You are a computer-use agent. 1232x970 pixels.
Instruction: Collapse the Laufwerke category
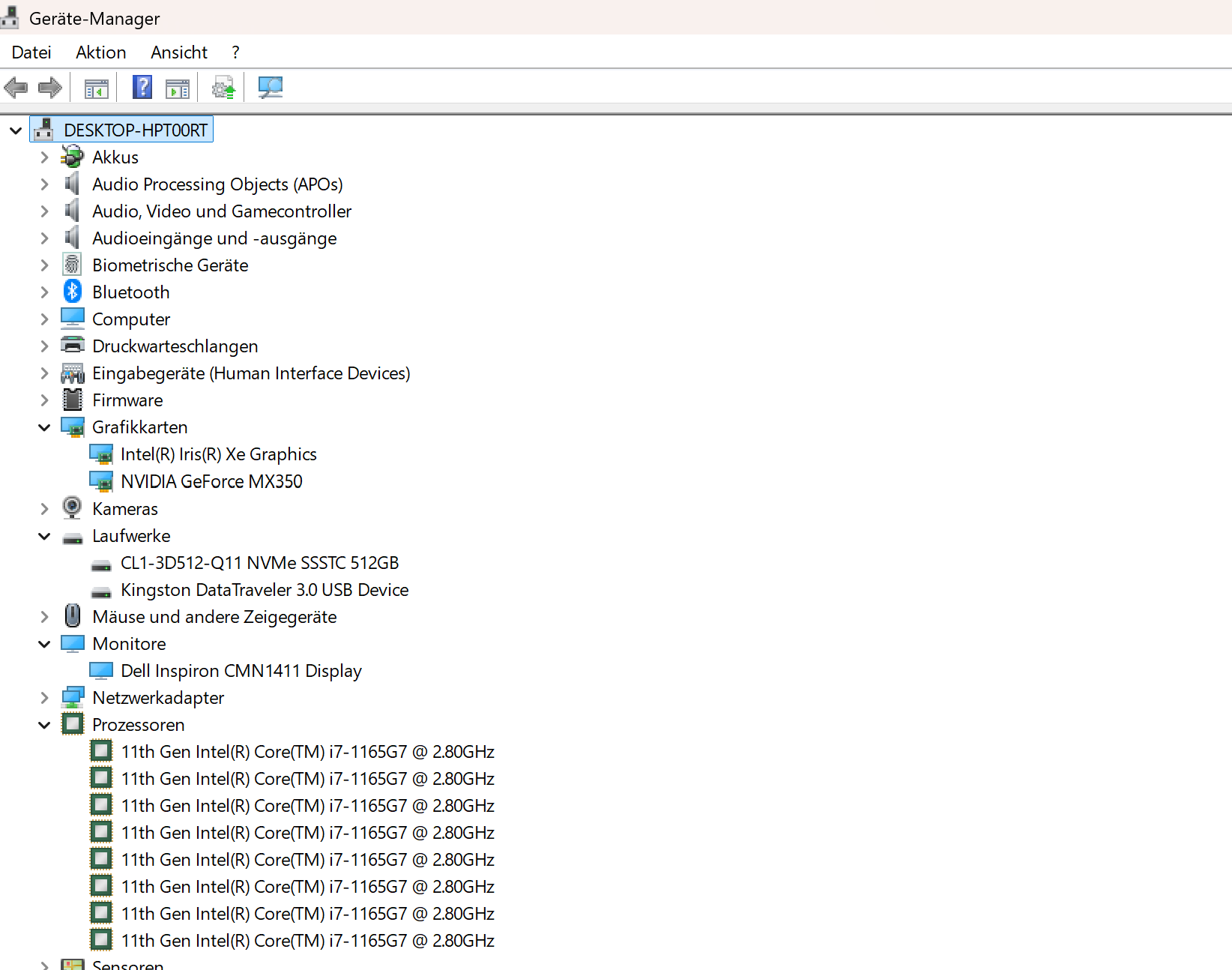coord(44,536)
